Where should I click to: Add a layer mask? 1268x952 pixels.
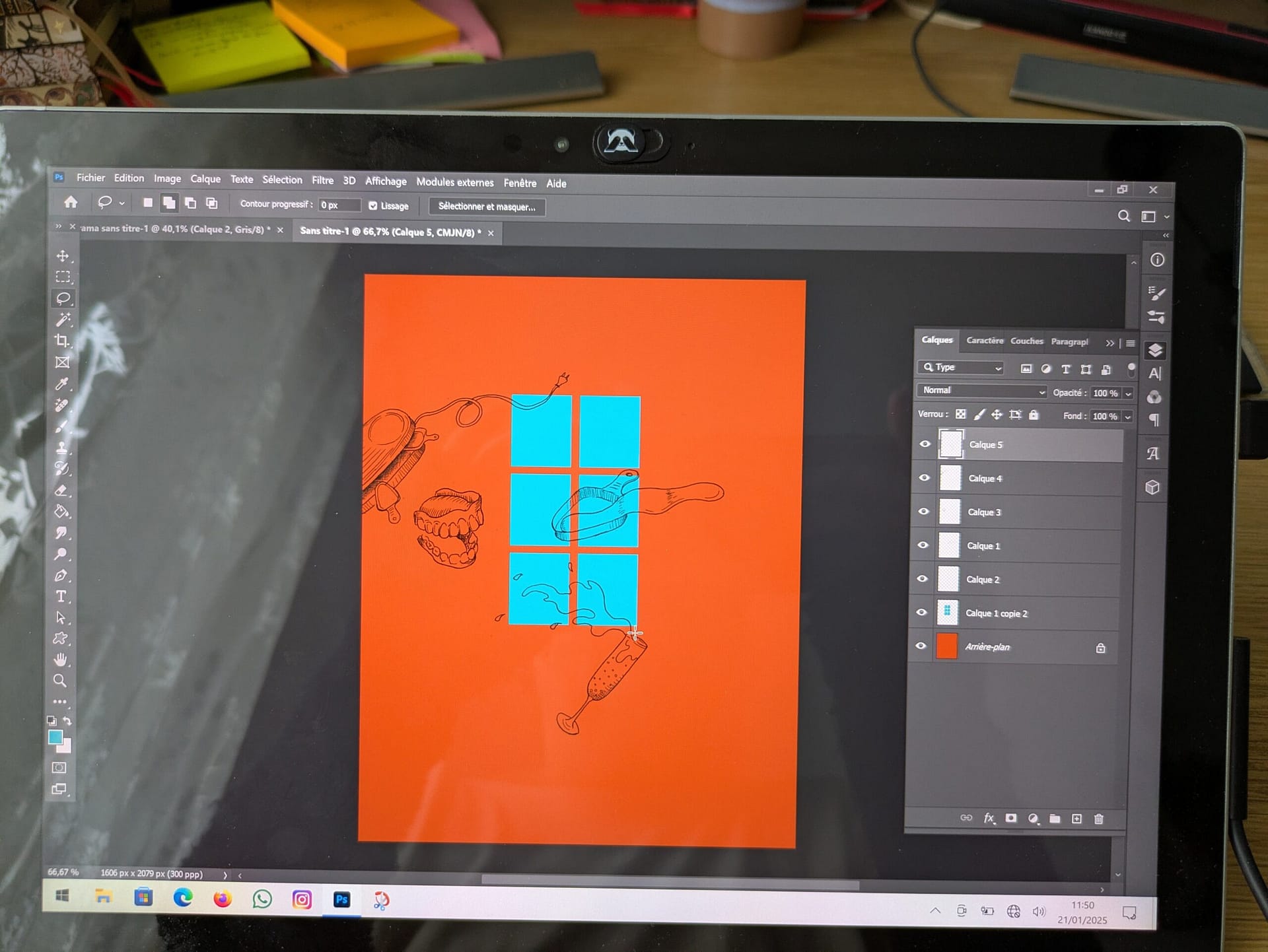tap(1011, 818)
